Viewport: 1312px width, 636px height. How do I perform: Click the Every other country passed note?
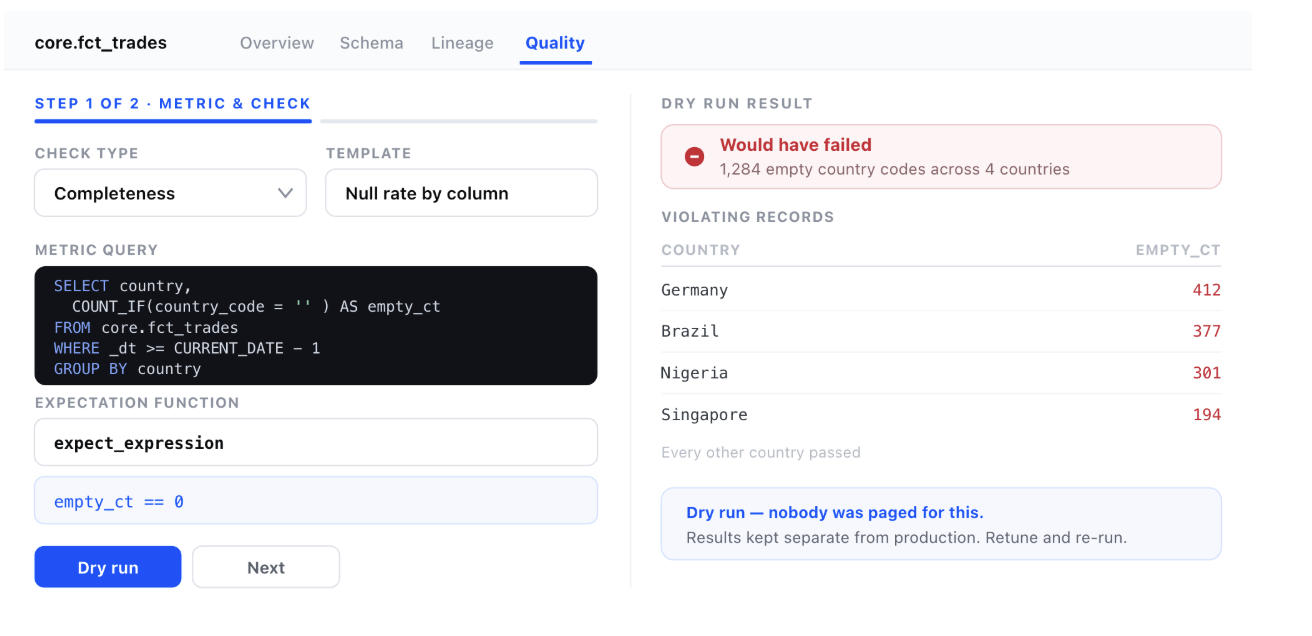[x=761, y=452]
